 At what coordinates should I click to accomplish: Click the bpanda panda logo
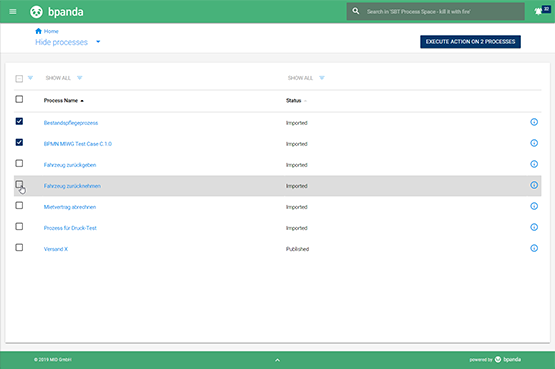coord(36,12)
